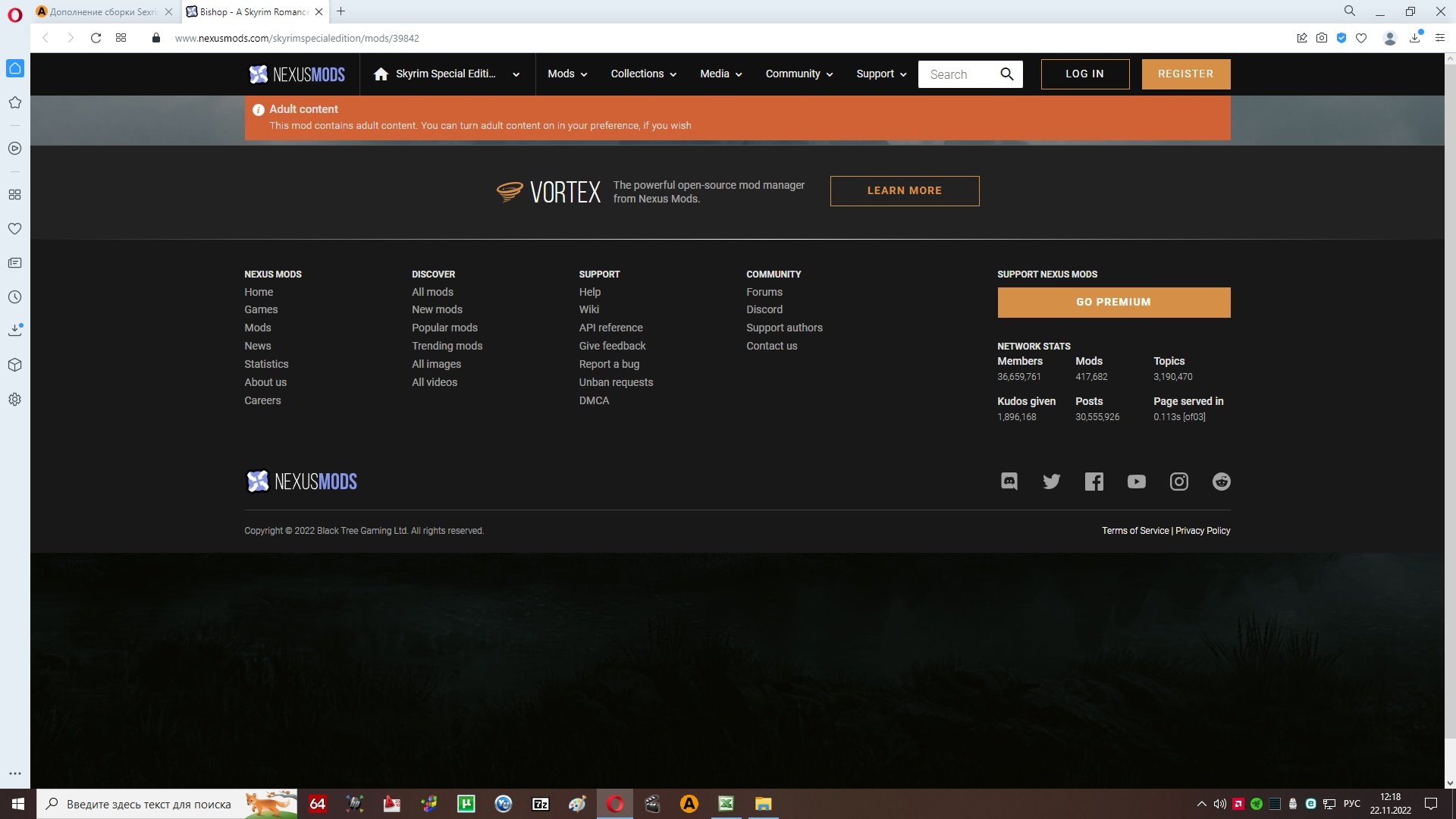1456x819 pixels.
Task: Expand the Skyrim Special Edition game dropdown
Action: [447, 74]
